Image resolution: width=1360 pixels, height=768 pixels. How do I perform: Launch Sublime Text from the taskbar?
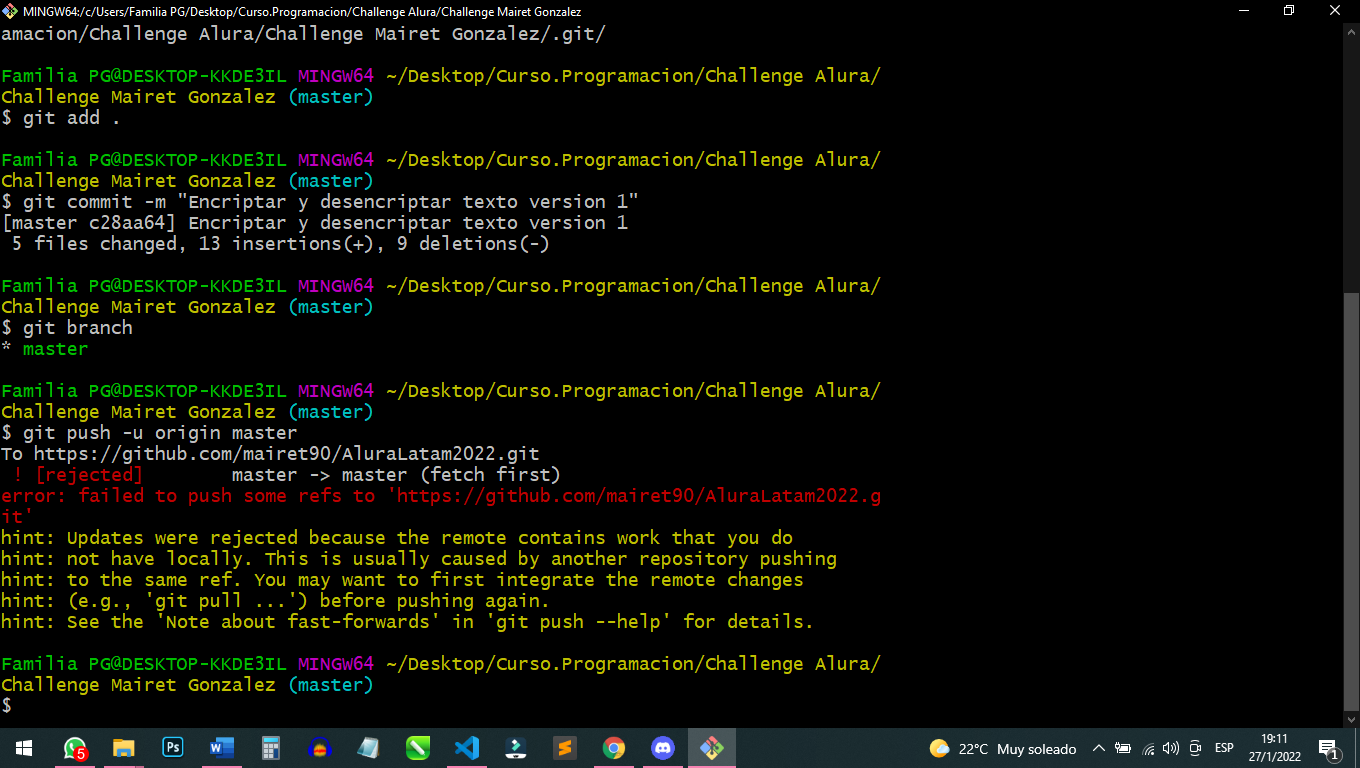click(x=564, y=748)
